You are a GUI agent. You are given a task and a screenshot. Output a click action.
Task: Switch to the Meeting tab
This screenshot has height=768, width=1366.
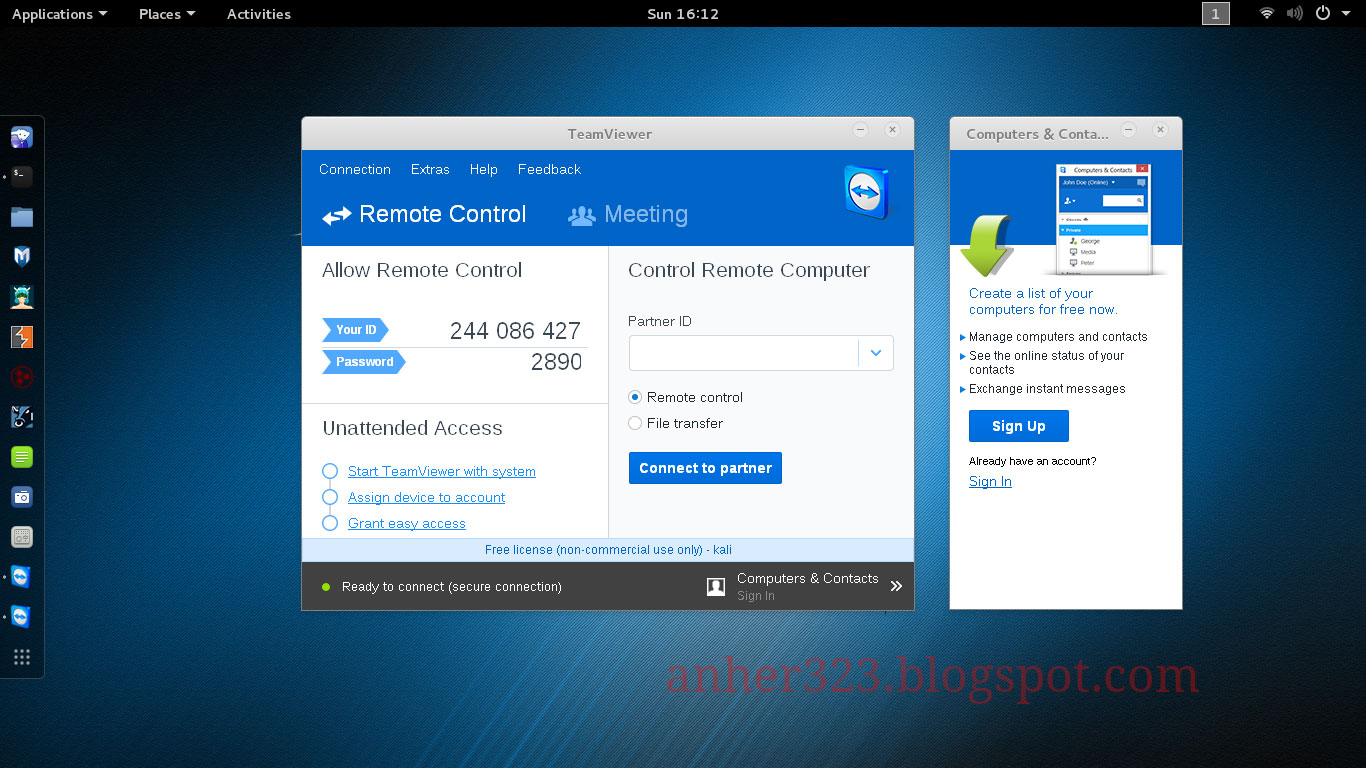pos(628,214)
